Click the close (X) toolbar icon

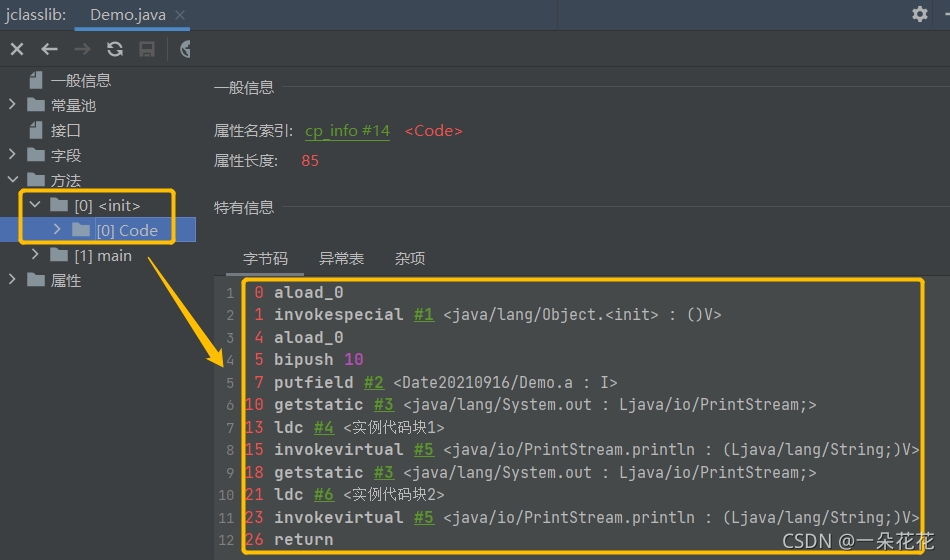(x=17, y=49)
